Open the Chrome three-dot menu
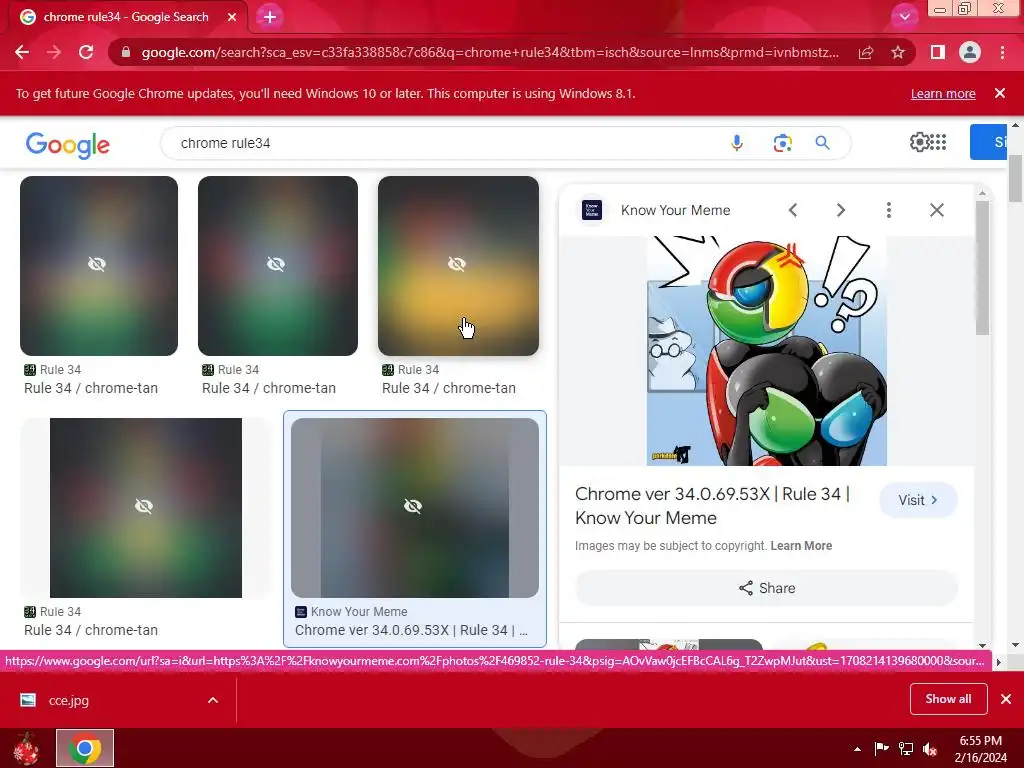 click(x=1002, y=52)
